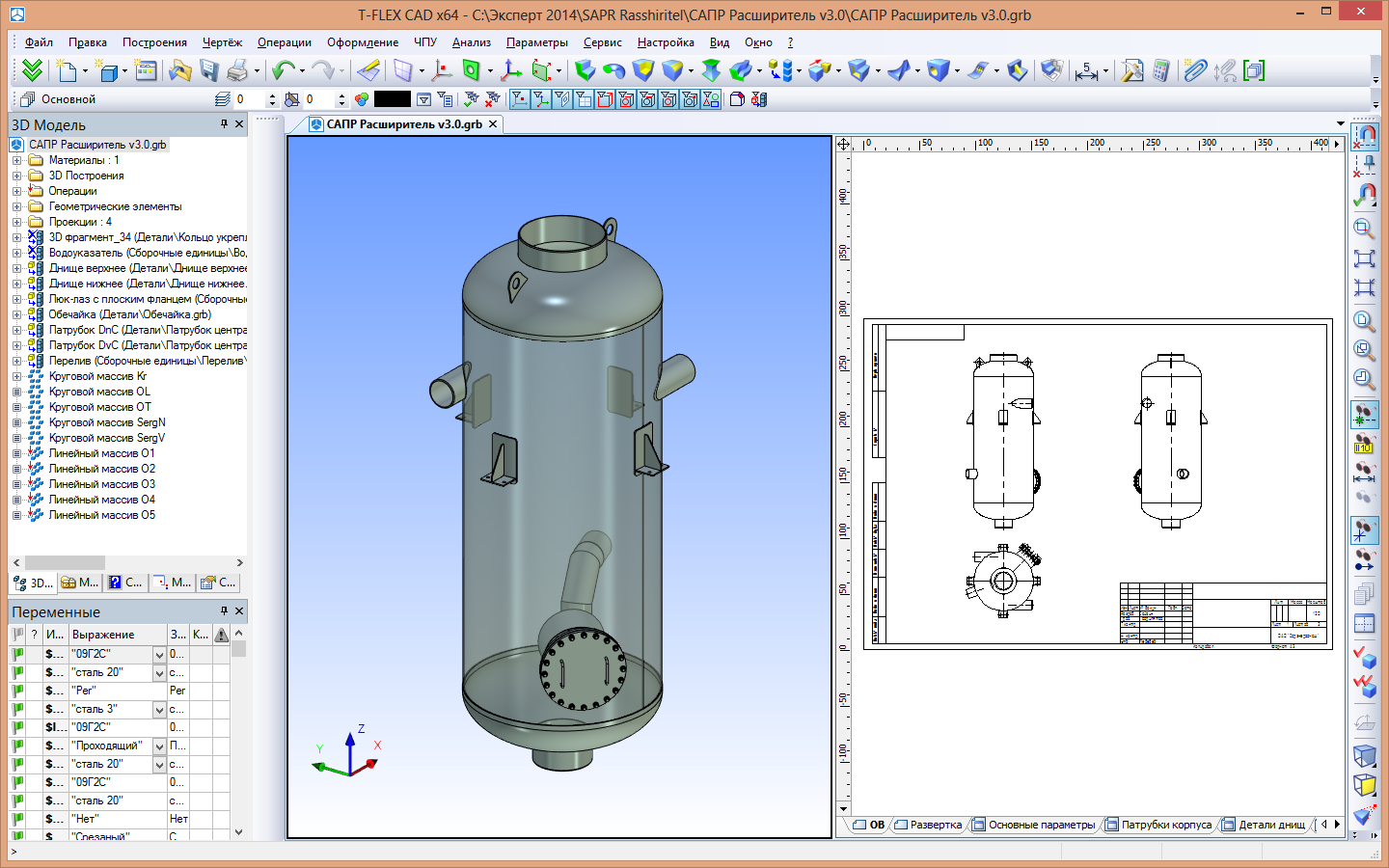This screenshot has width=1389, height=868.
Task: Open the Файл menu
Action: click(39, 42)
